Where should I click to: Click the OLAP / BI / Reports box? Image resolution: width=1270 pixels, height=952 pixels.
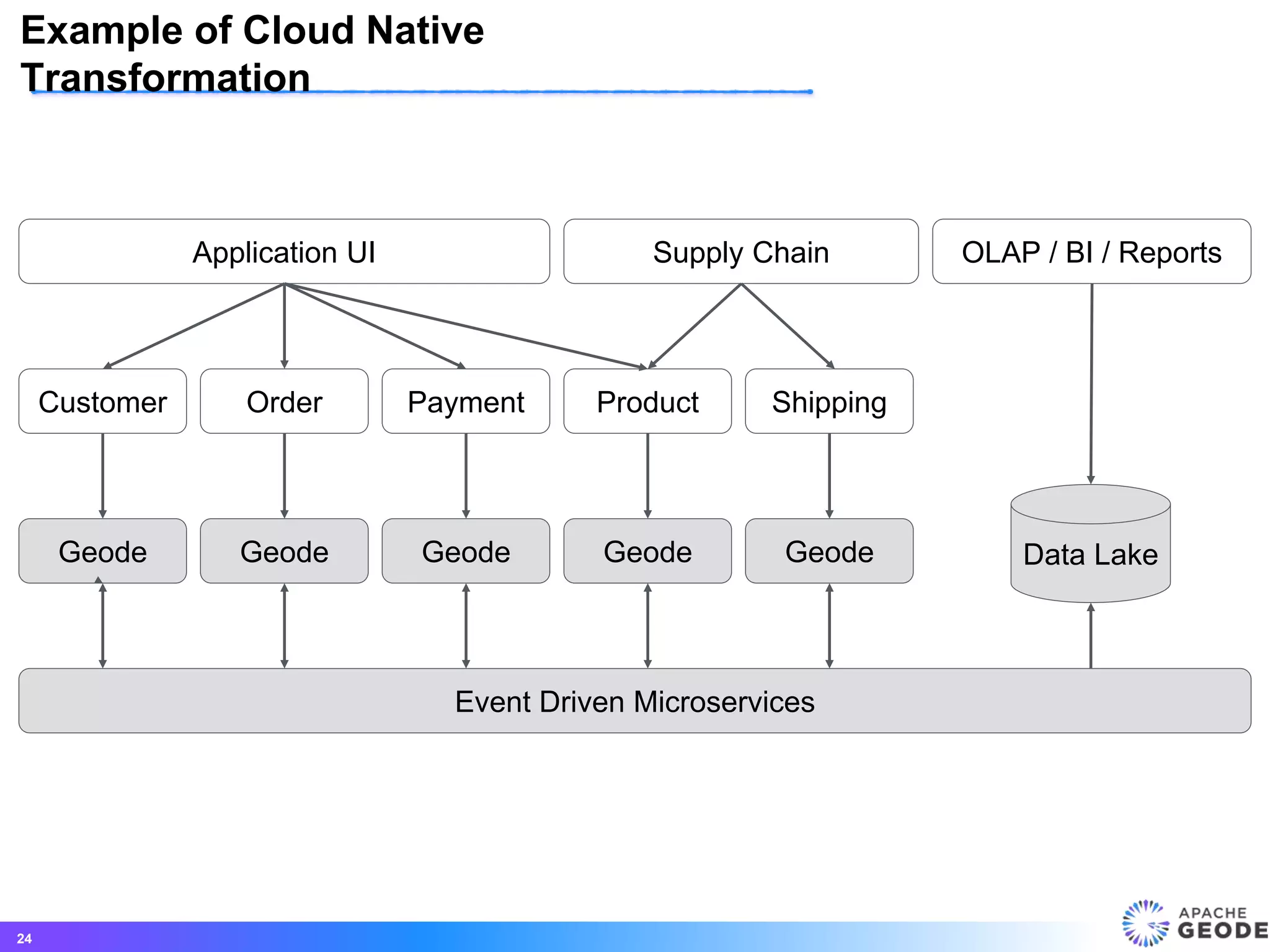click(x=1091, y=252)
